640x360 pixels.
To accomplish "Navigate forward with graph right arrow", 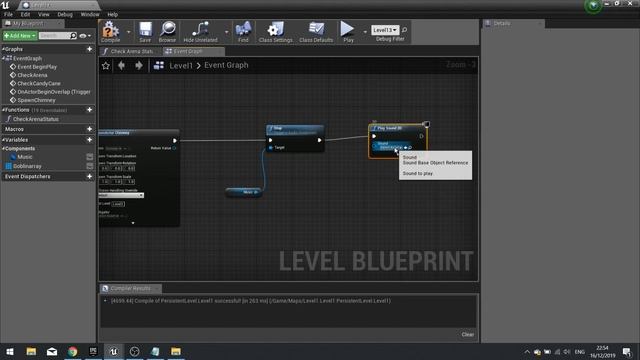I will (x=139, y=65).
